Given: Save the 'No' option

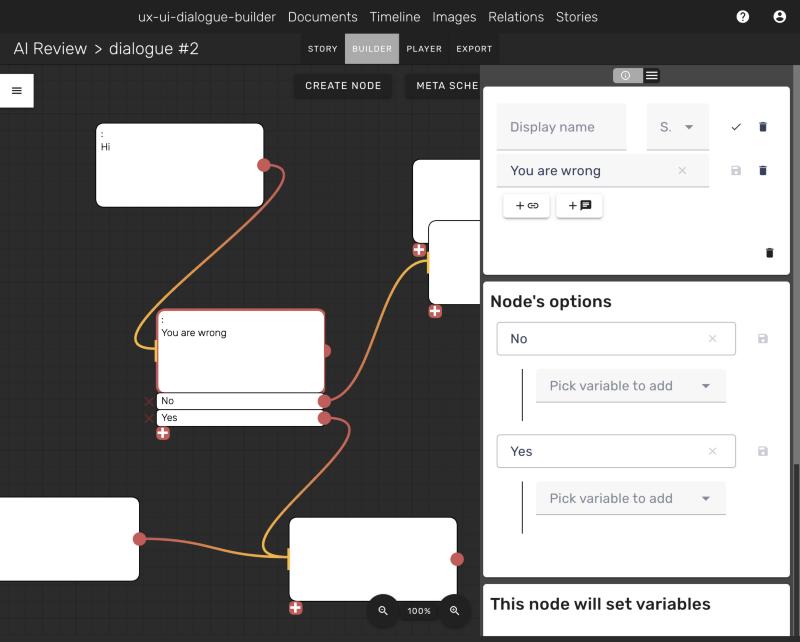Looking at the screenshot, I should coord(763,339).
